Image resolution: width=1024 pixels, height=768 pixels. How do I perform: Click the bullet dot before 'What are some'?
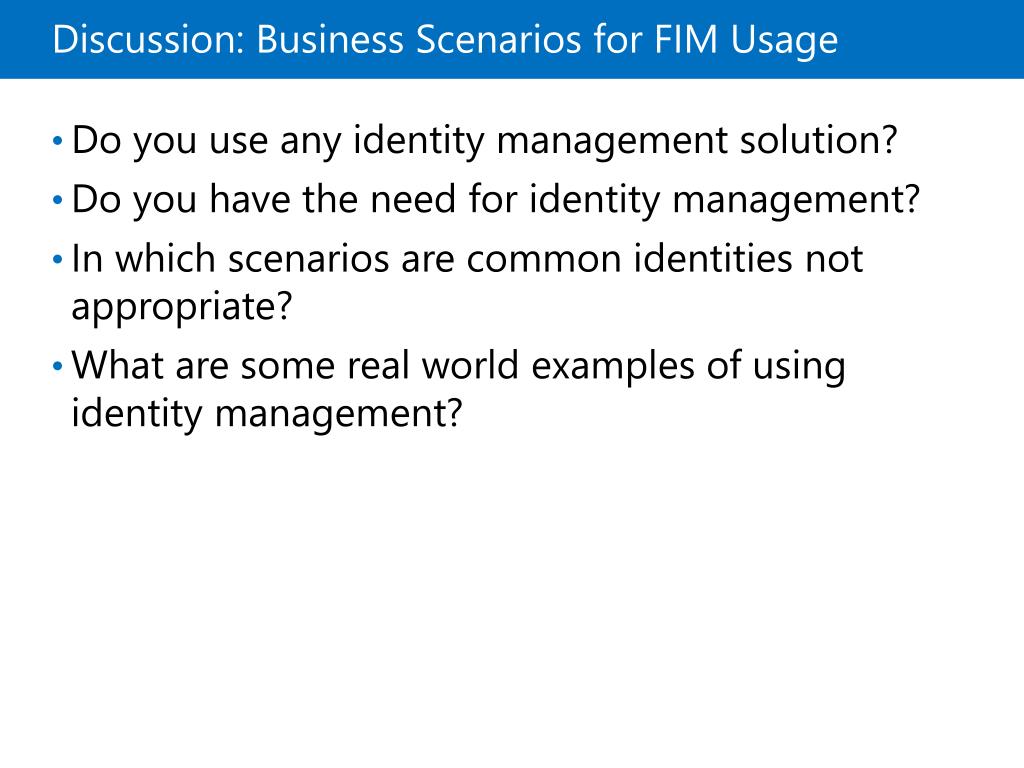click(x=57, y=367)
